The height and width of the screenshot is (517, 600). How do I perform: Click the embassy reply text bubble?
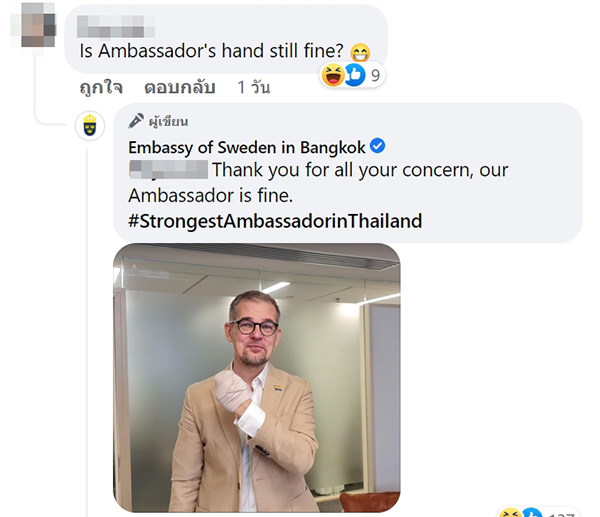coord(348,173)
